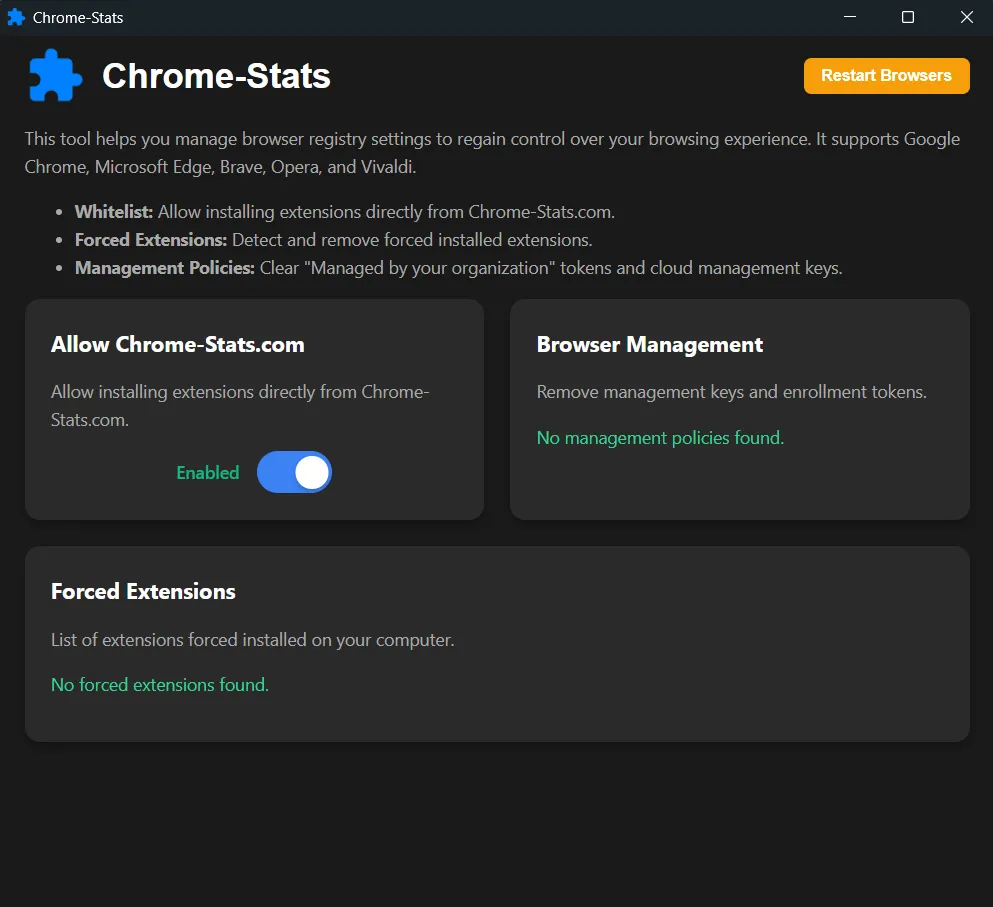Click the Chrome-Stats title bar text
This screenshot has width=993, height=907.
point(78,18)
